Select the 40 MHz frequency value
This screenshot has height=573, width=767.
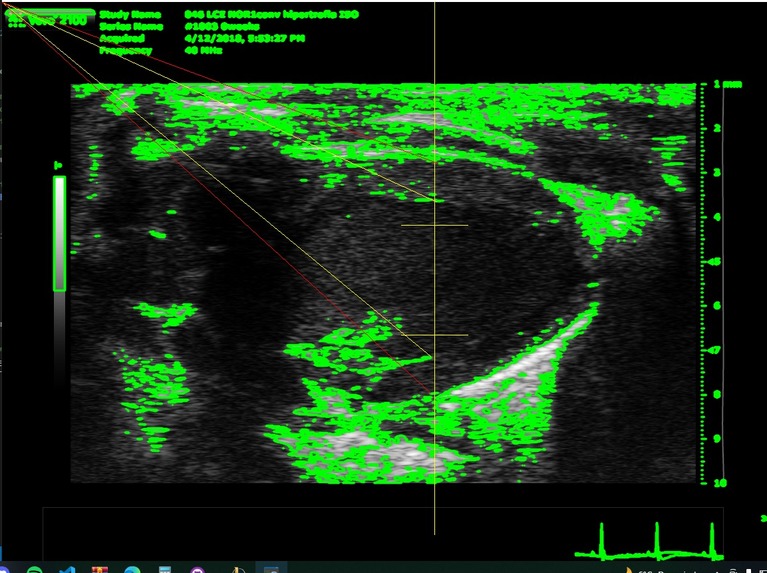[x=203, y=50]
